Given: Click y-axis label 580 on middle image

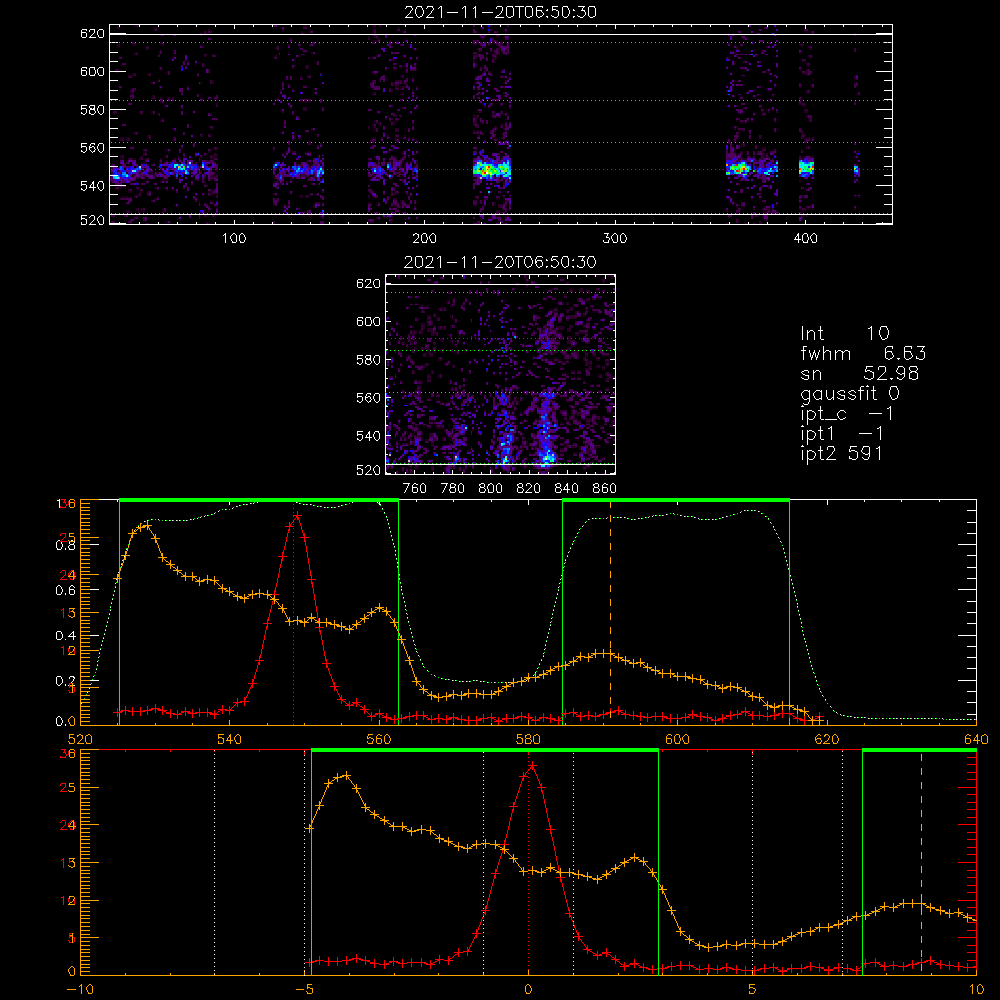Looking at the screenshot, I should pyautogui.click(x=368, y=360).
